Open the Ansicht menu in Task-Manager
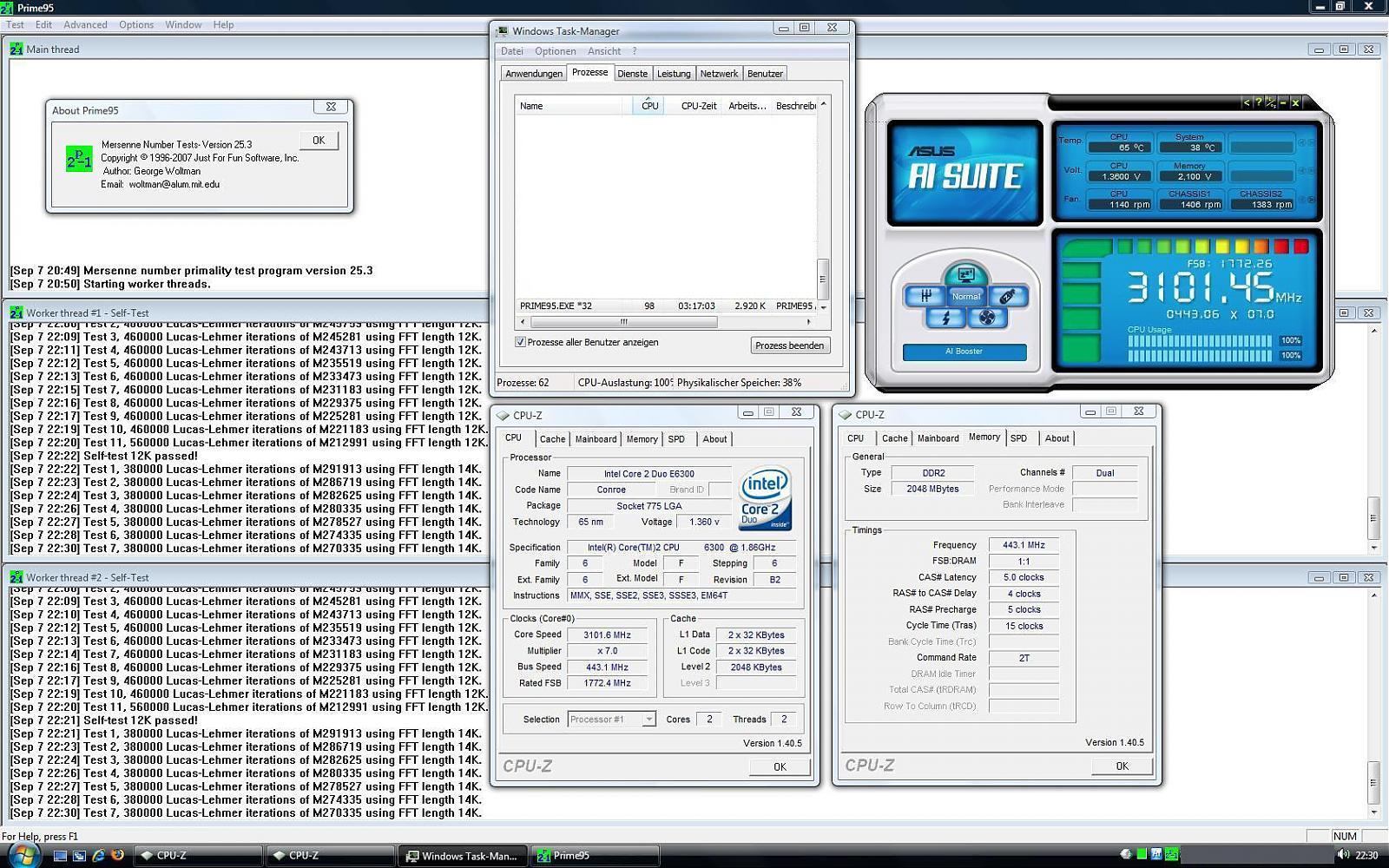Screen dimensions: 1389x868 click(603, 51)
